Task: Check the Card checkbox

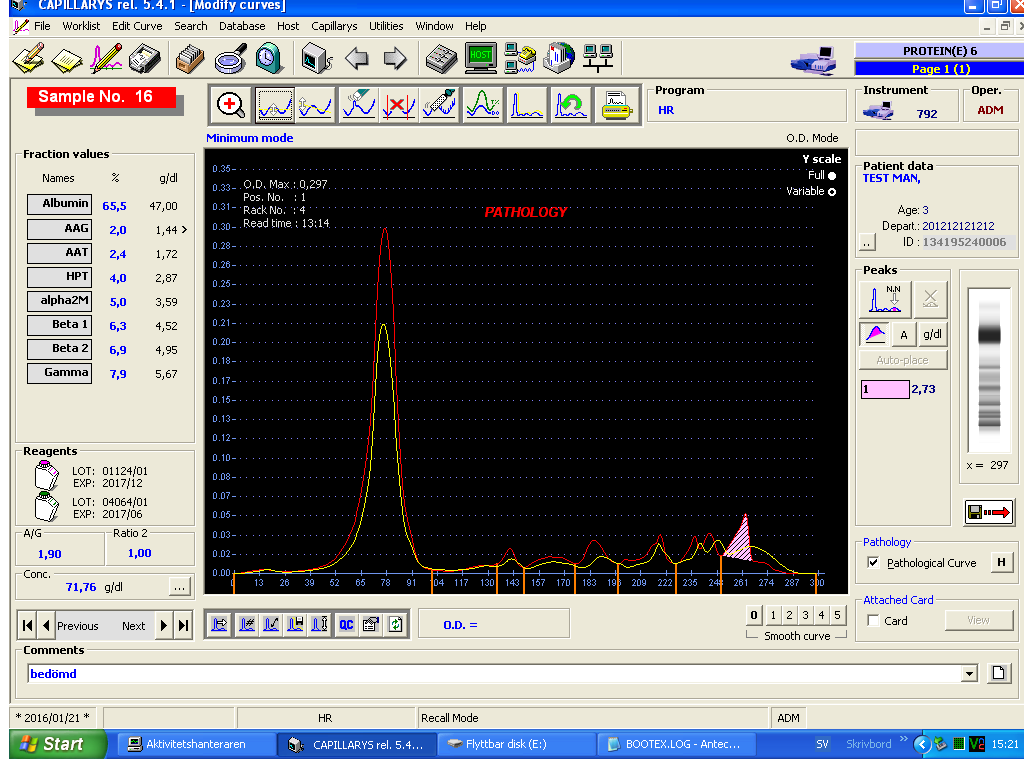Action: click(x=873, y=620)
